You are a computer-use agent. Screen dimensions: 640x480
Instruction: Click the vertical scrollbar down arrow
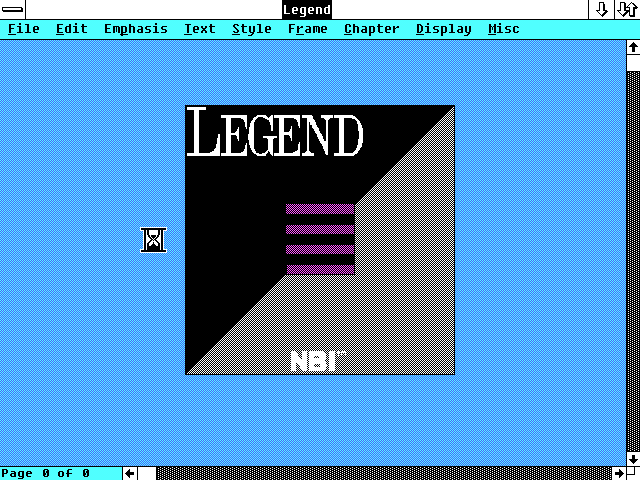point(633,459)
